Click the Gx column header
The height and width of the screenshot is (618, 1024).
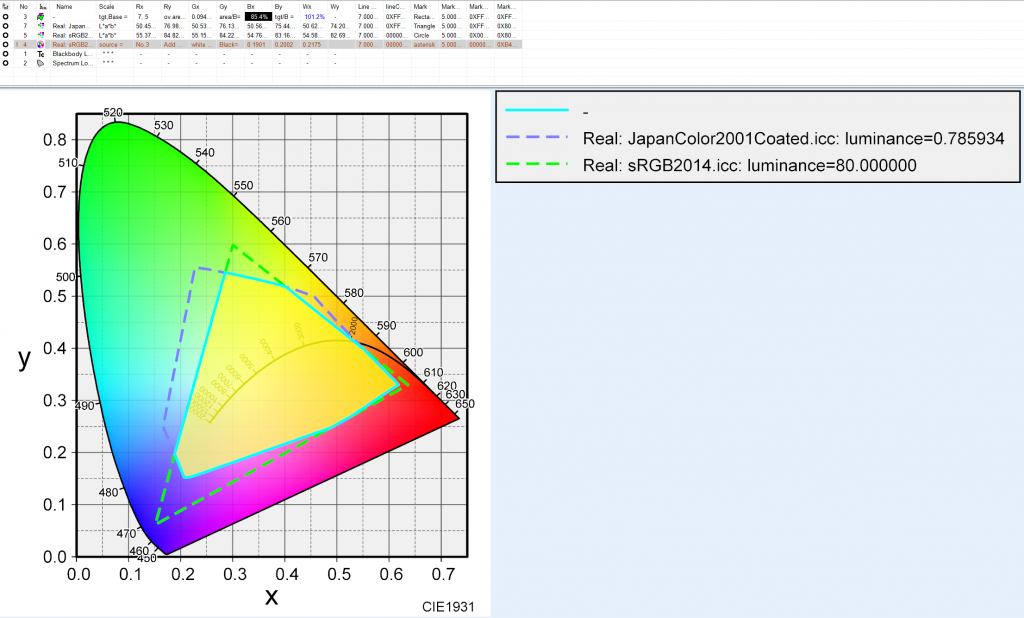pyautogui.click(x=196, y=7)
